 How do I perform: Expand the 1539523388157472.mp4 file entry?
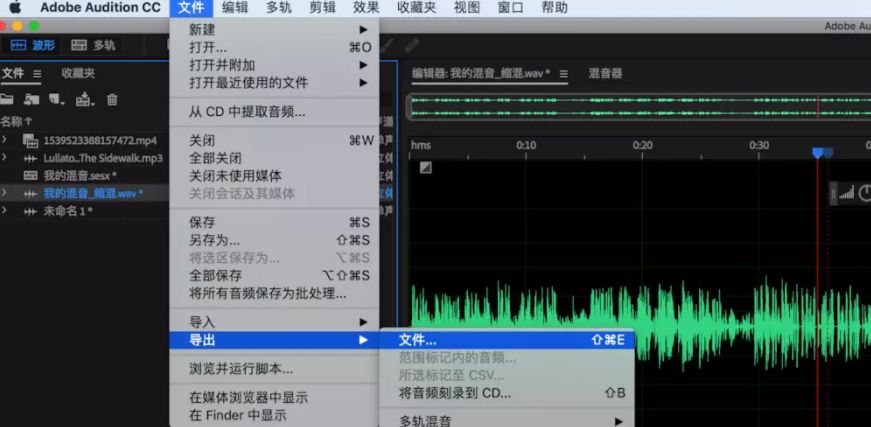(4, 139)
